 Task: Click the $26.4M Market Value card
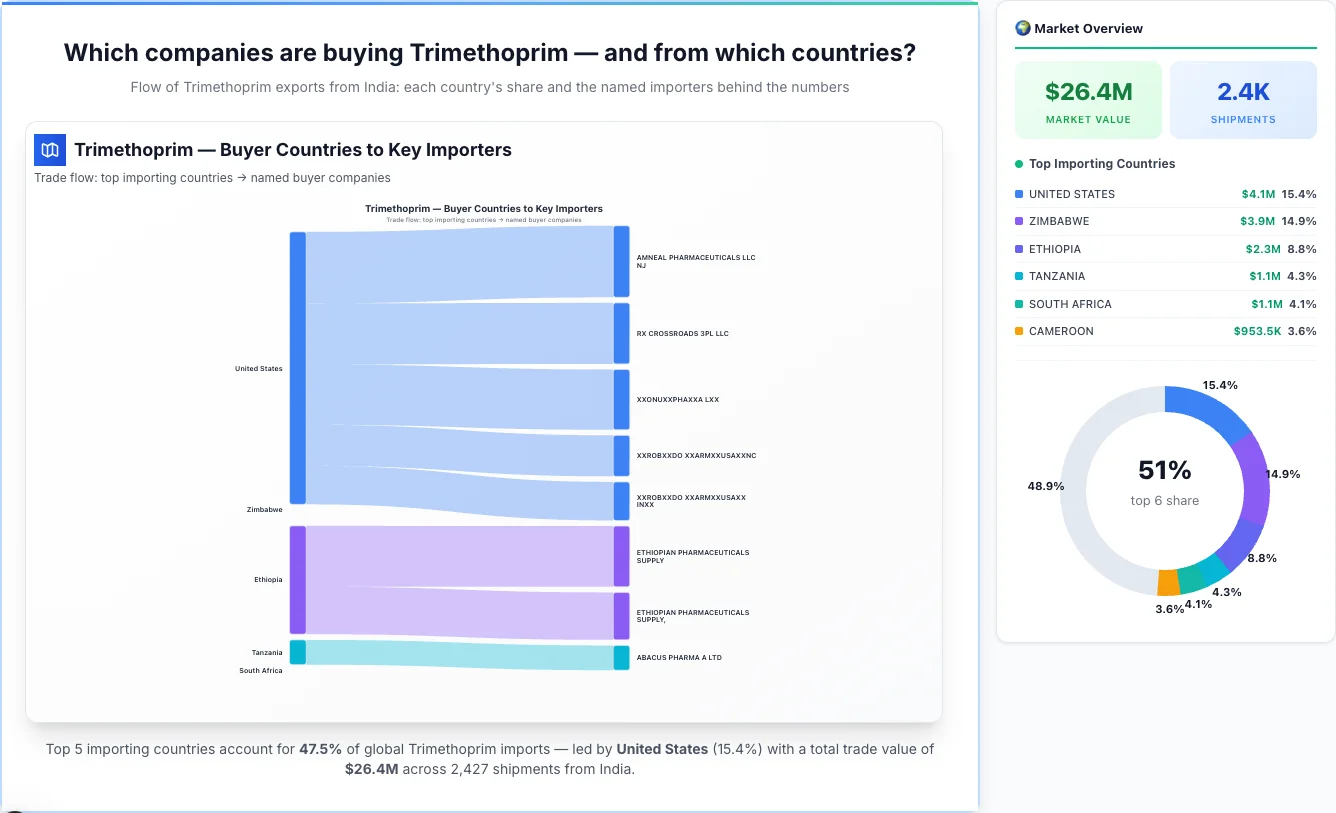1088,99
